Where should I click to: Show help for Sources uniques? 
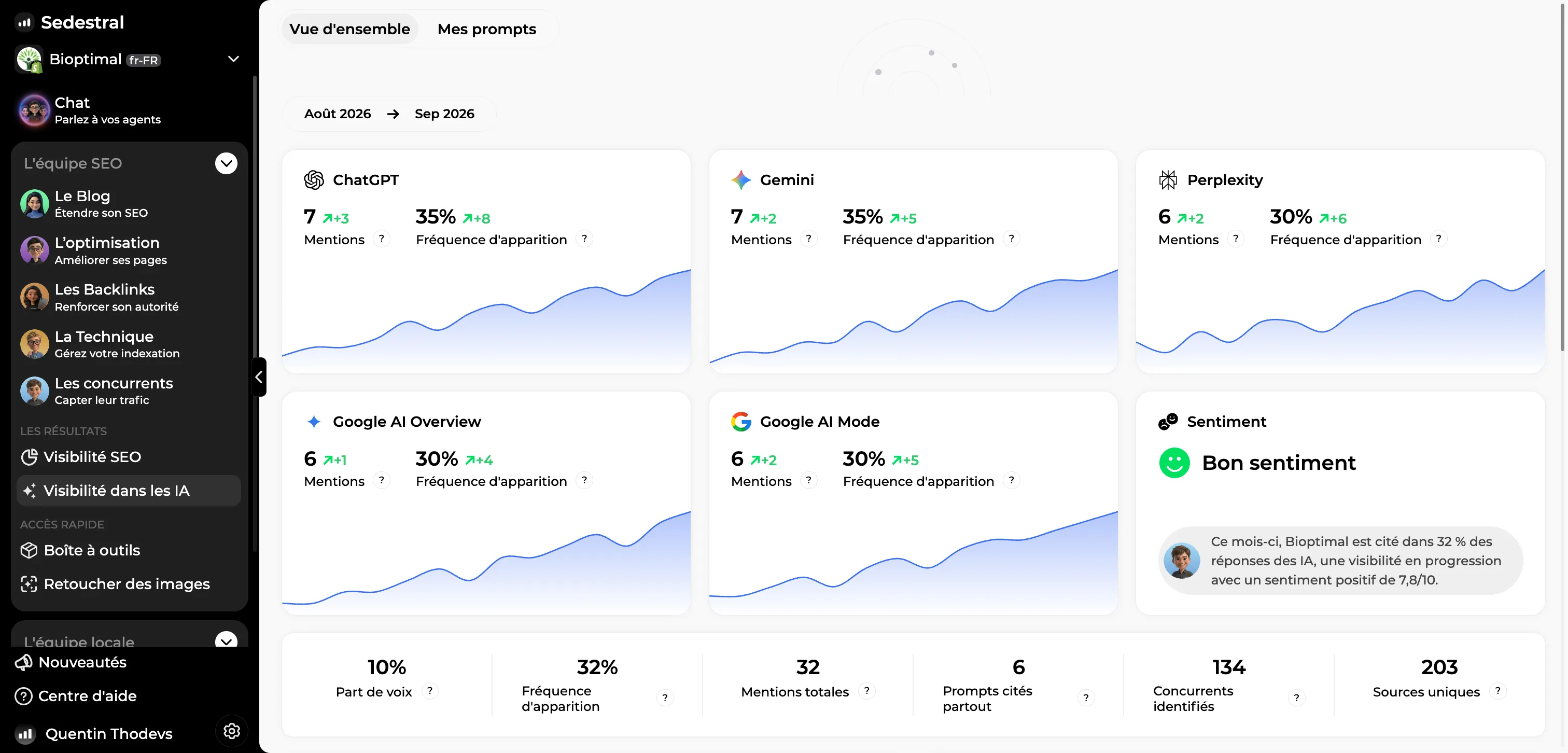(x=1498, y=691)
